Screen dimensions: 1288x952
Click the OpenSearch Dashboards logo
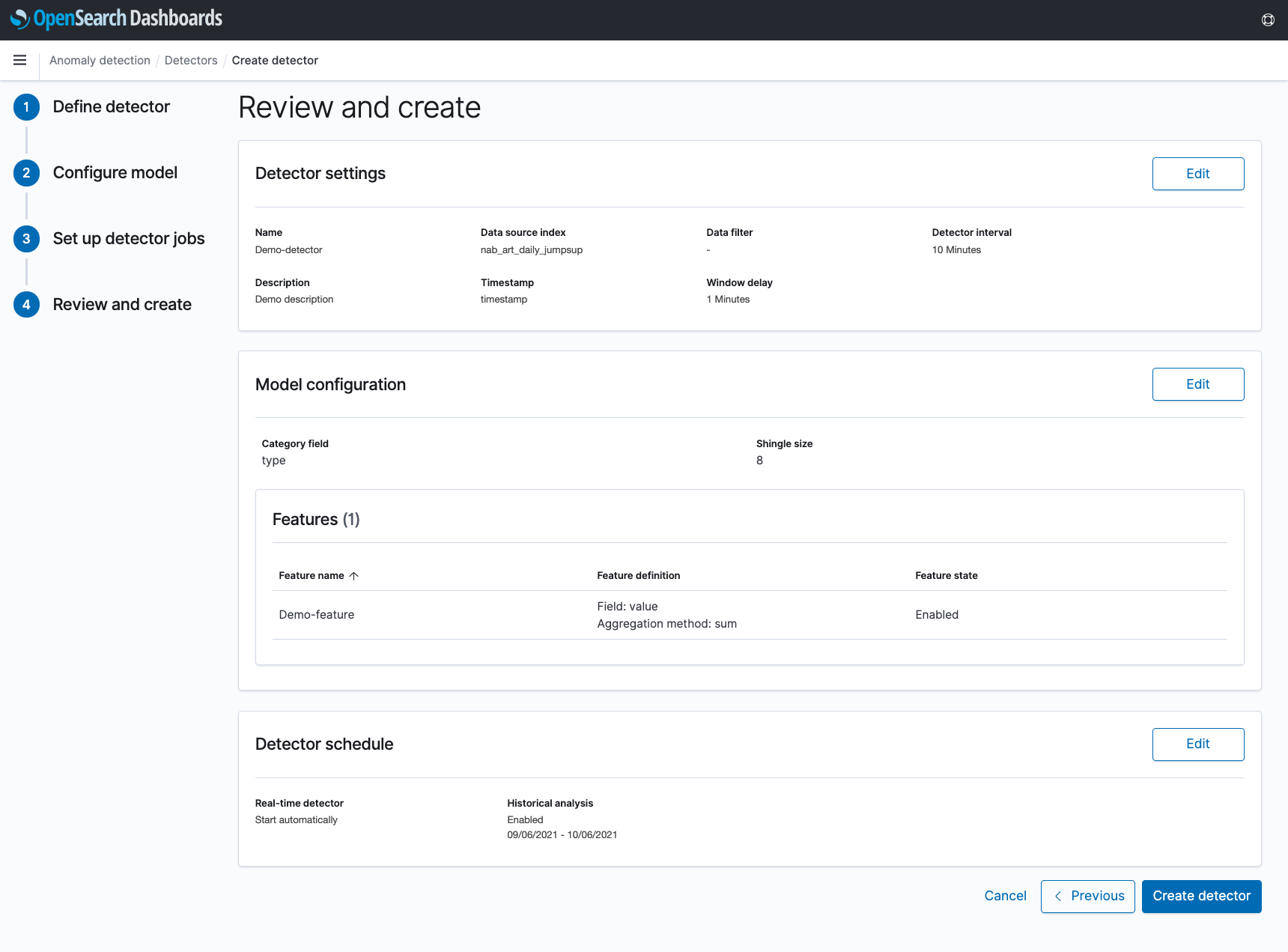117,19
